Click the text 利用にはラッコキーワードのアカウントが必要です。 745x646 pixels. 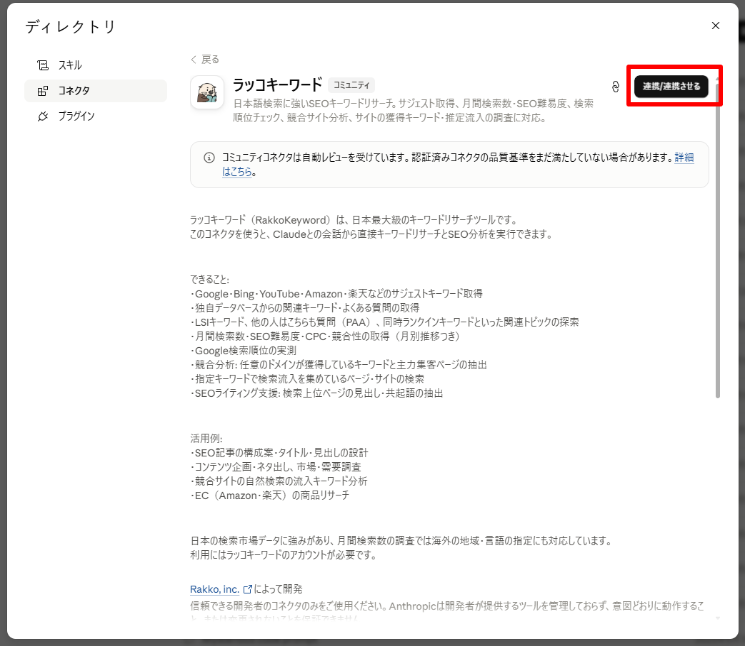(x=284, y=555)
